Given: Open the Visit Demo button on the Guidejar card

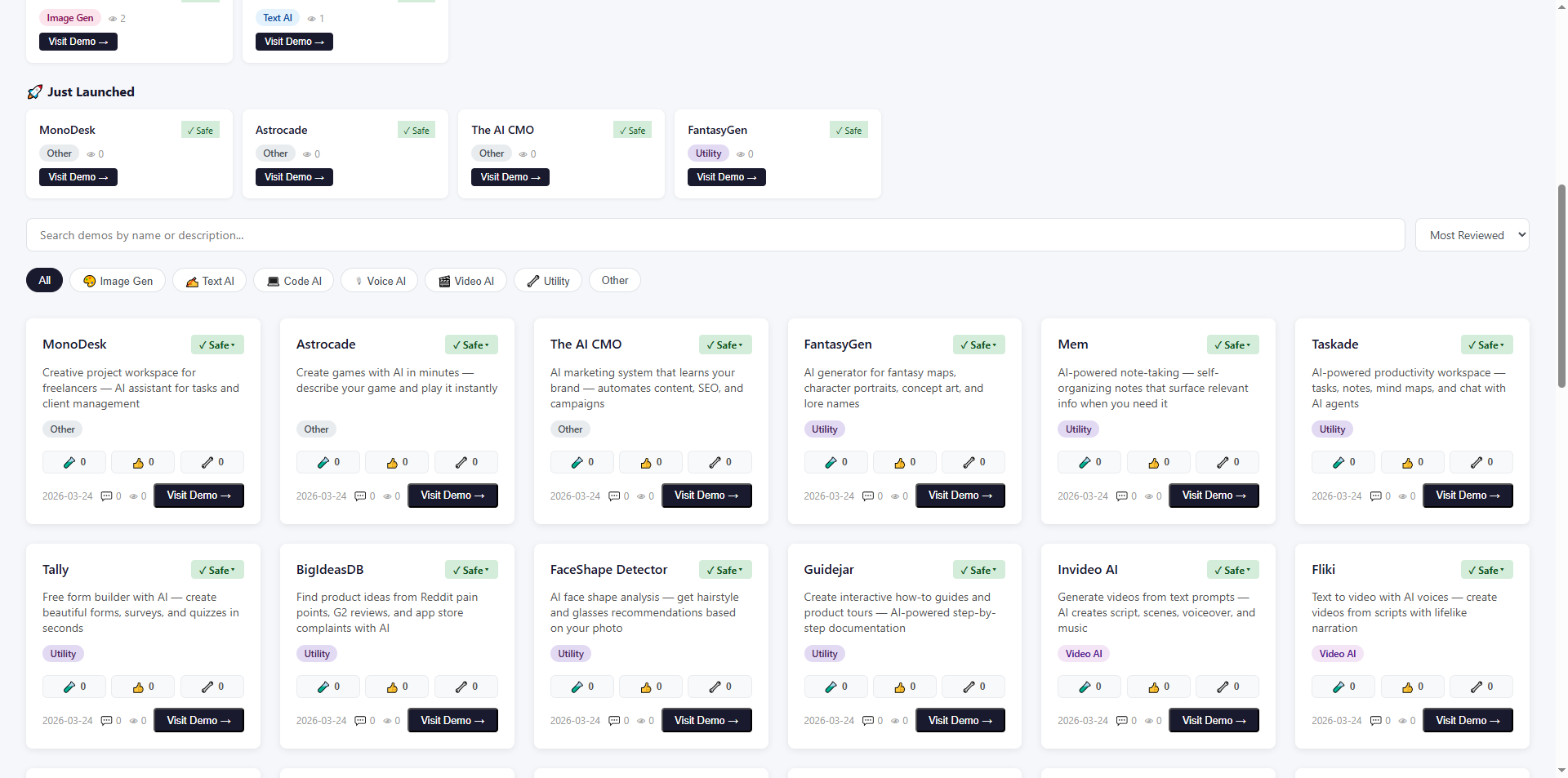Looking at the screenshot, I should coord(960,720).
